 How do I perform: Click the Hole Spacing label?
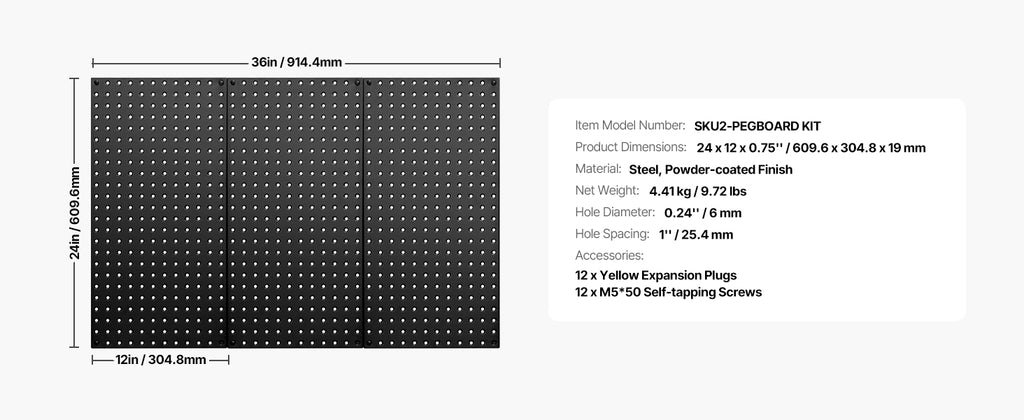[x=612, y=235]
